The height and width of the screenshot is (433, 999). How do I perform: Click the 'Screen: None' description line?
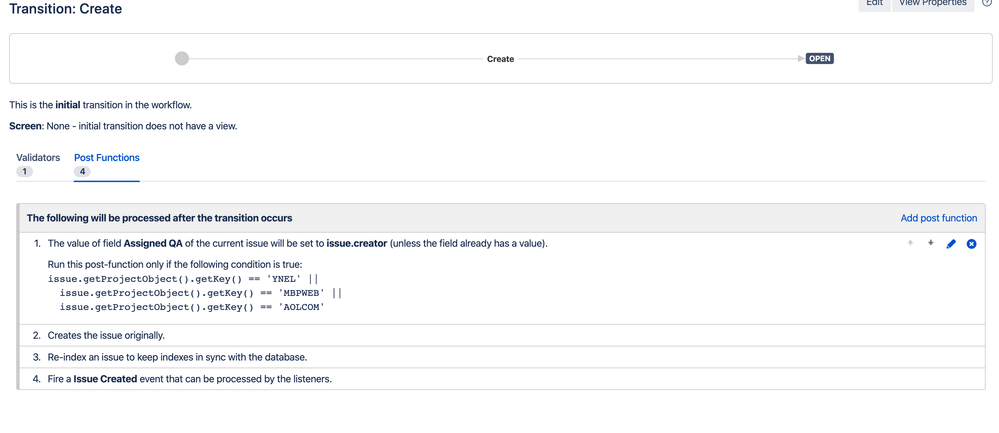123,126
